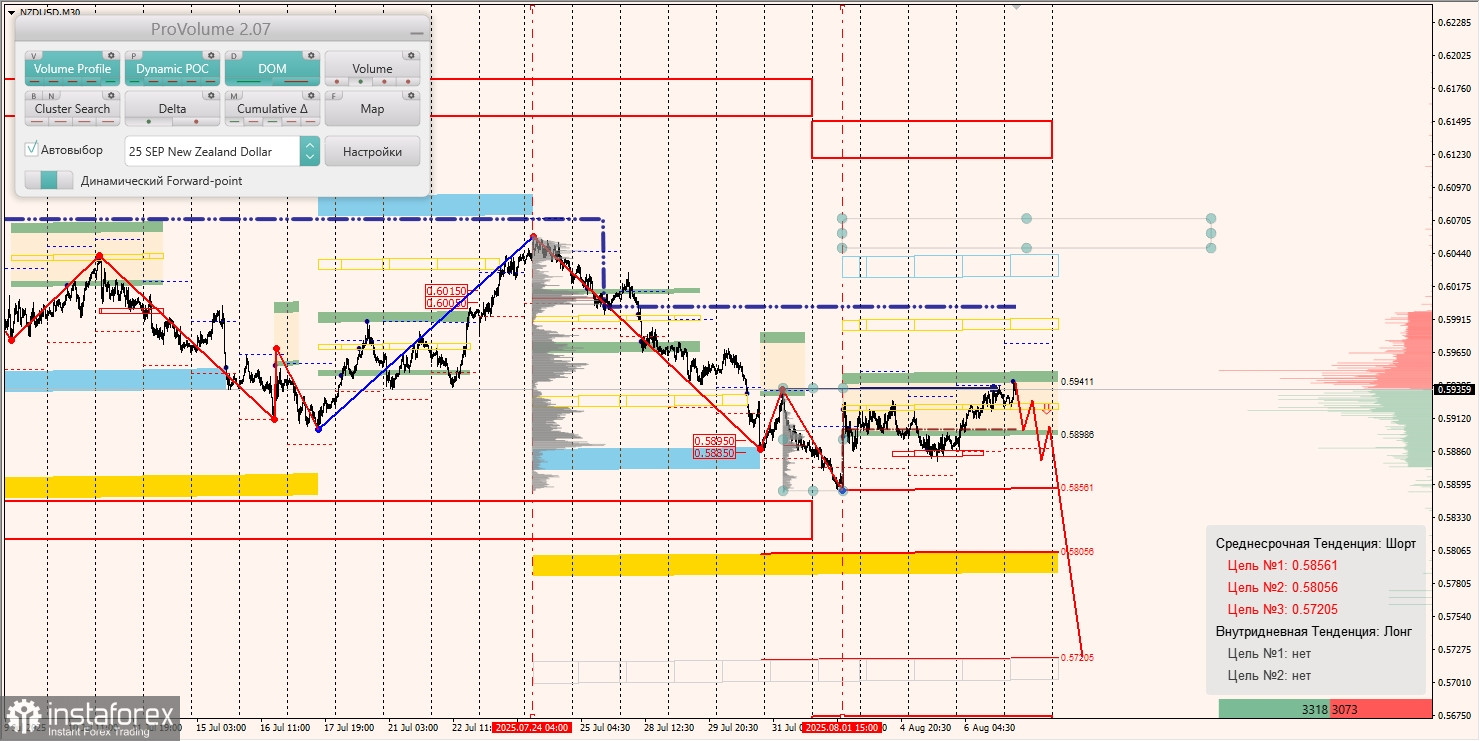Enable the Delta module
1480x741 pixels.
[x=172, y=109]
